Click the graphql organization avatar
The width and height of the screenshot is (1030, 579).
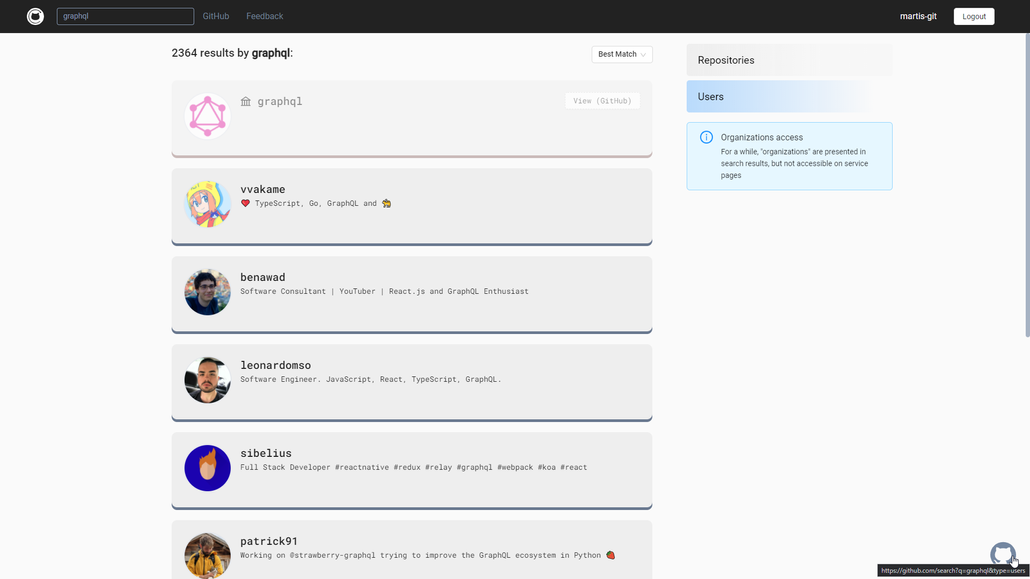208,116
